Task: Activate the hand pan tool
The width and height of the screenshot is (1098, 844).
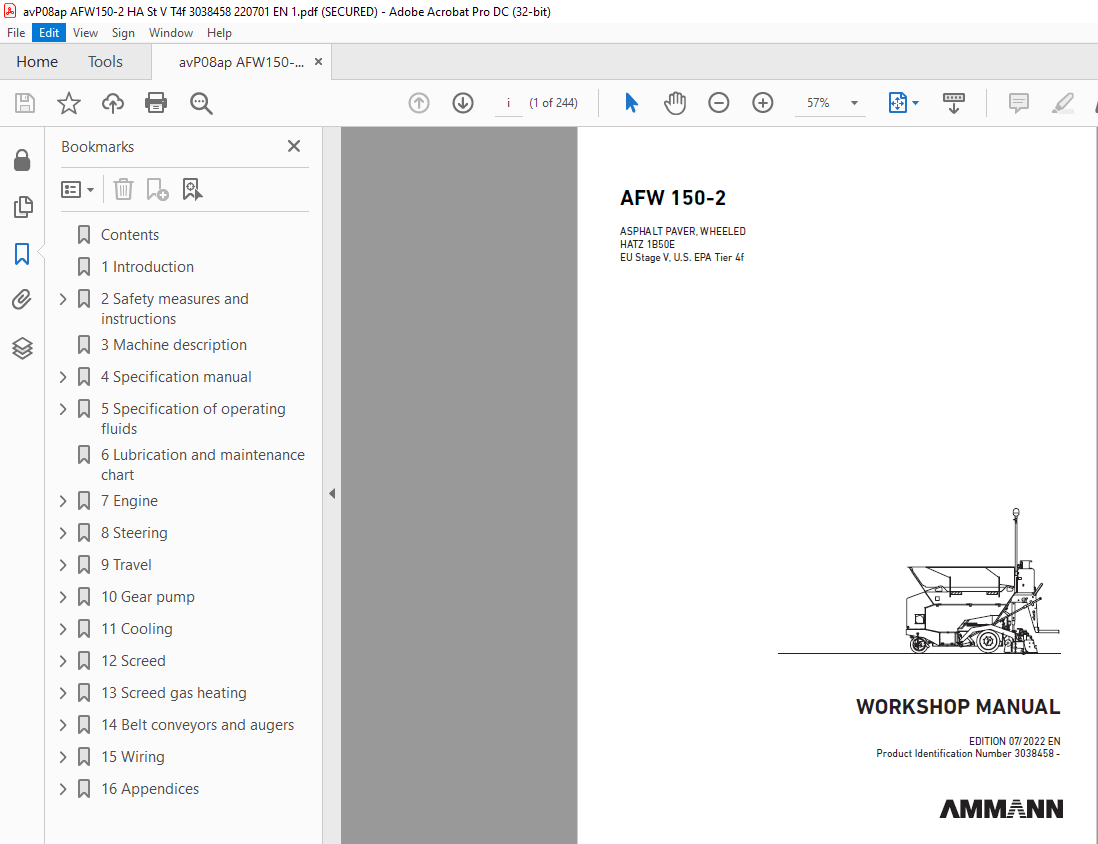Action: tap(675, 103)
